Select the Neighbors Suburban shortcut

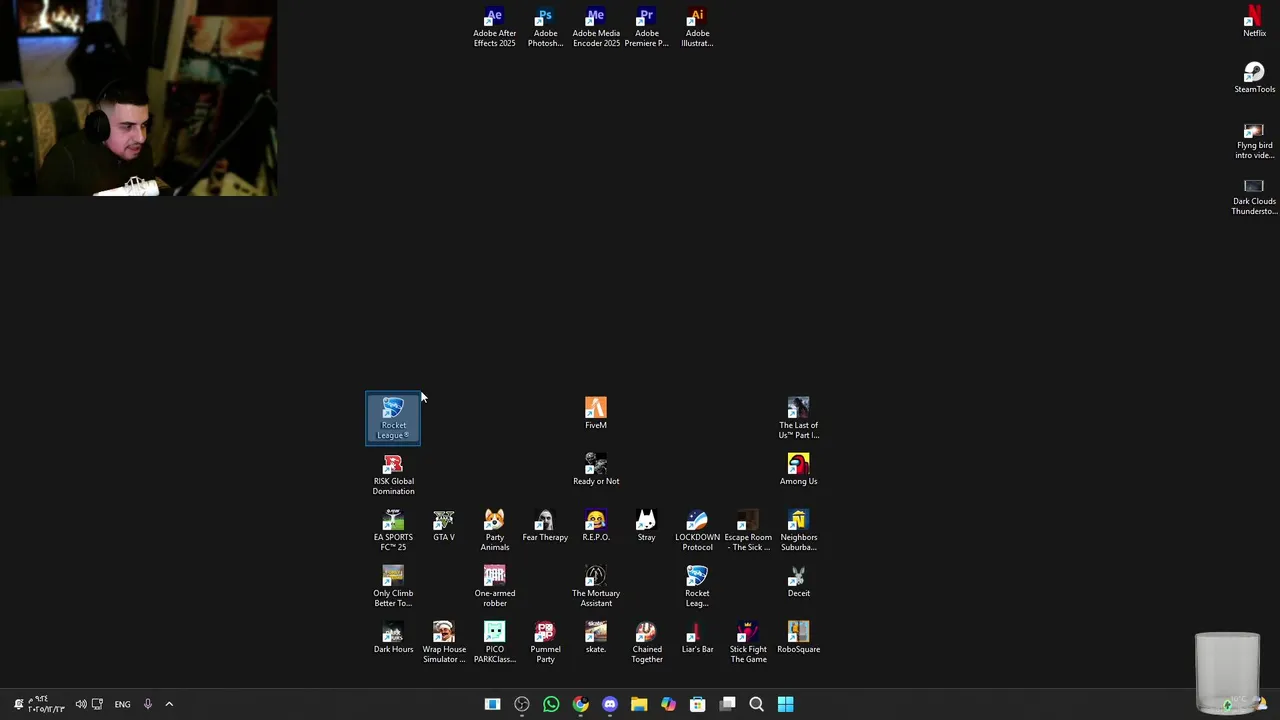(798, 531)
